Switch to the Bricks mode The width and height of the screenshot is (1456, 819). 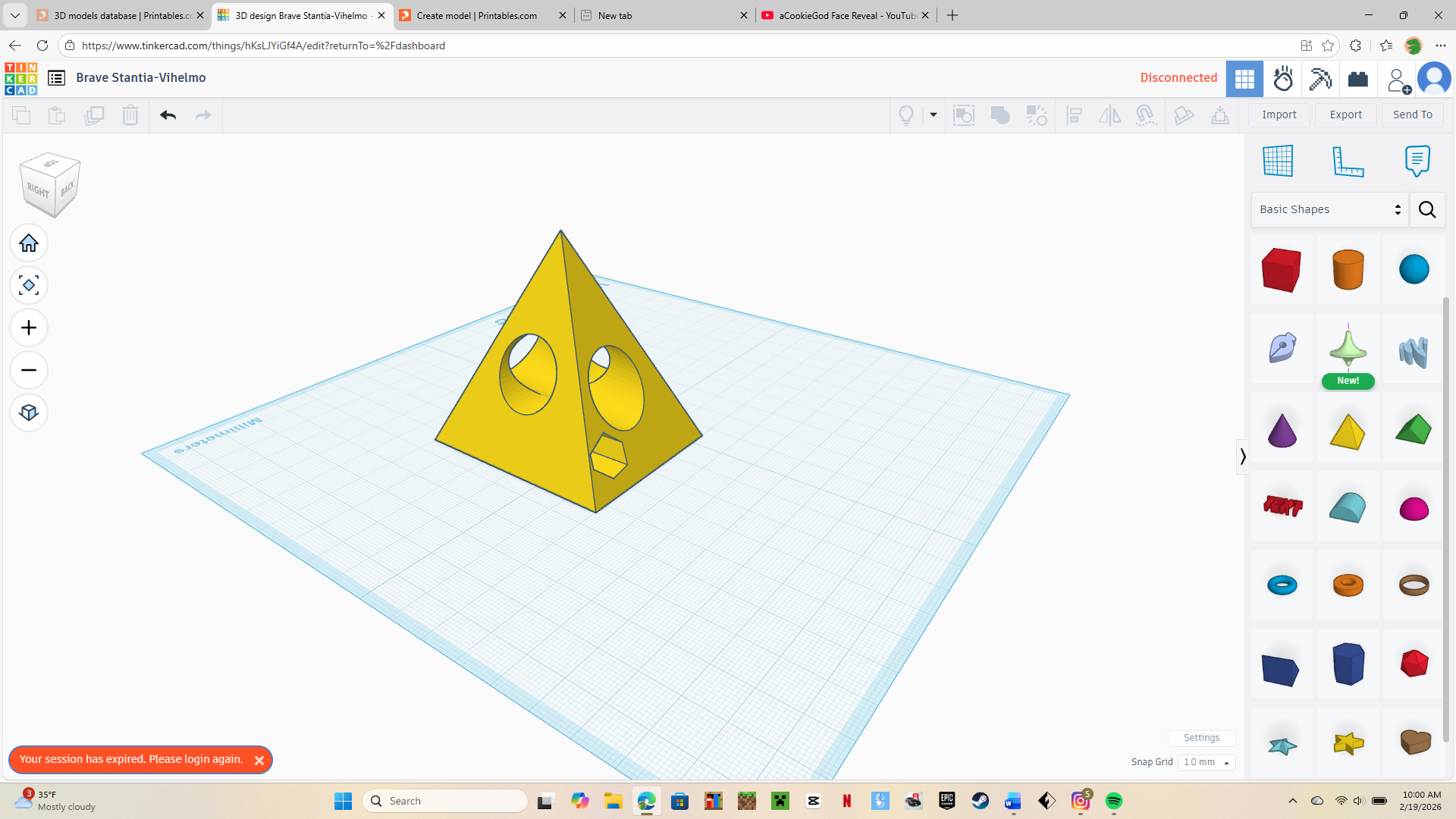[x=1357, y=79]
